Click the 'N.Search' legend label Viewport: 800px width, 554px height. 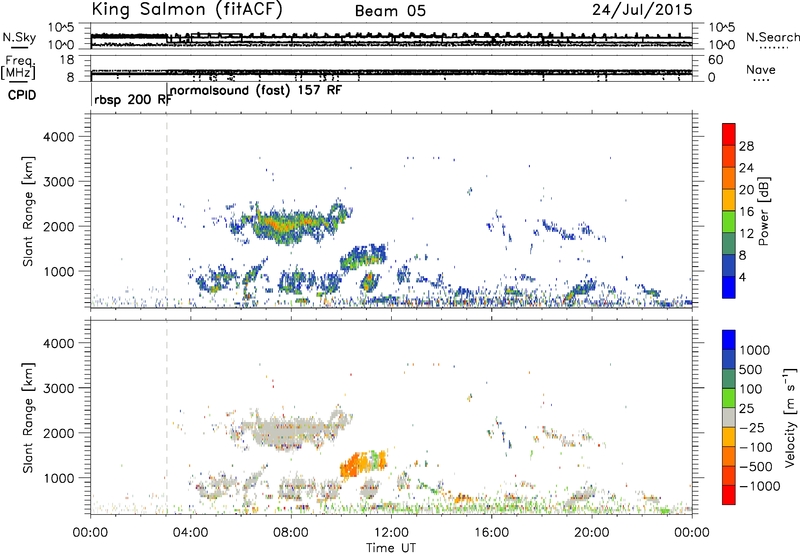[x=772, y=37]
